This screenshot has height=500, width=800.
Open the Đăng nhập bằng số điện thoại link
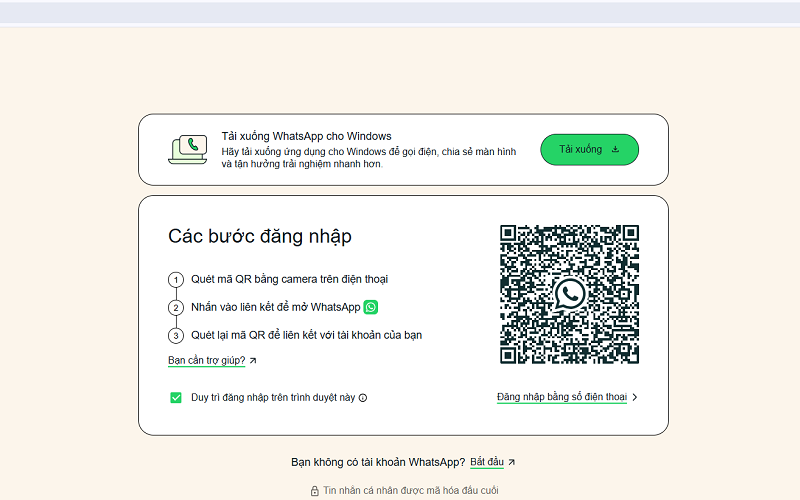point(561,397)
